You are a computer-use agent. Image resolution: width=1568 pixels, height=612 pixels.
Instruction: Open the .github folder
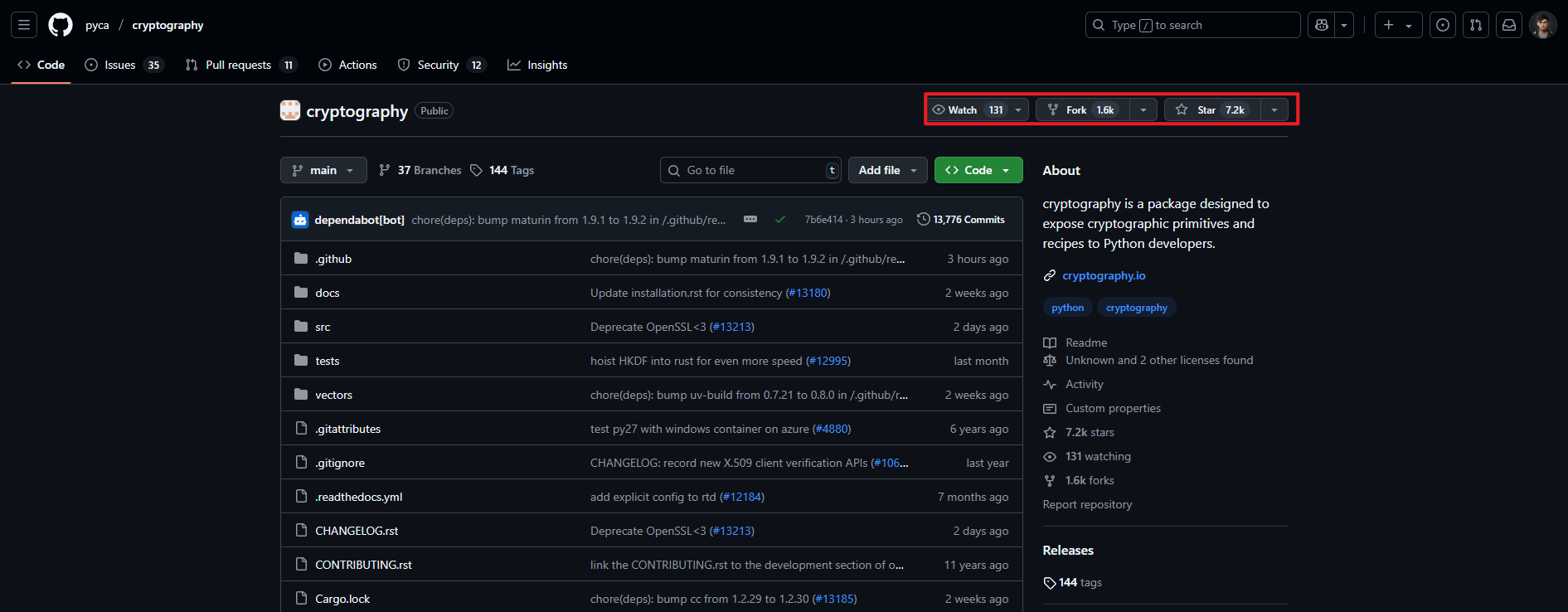click(x=333, y=259)
